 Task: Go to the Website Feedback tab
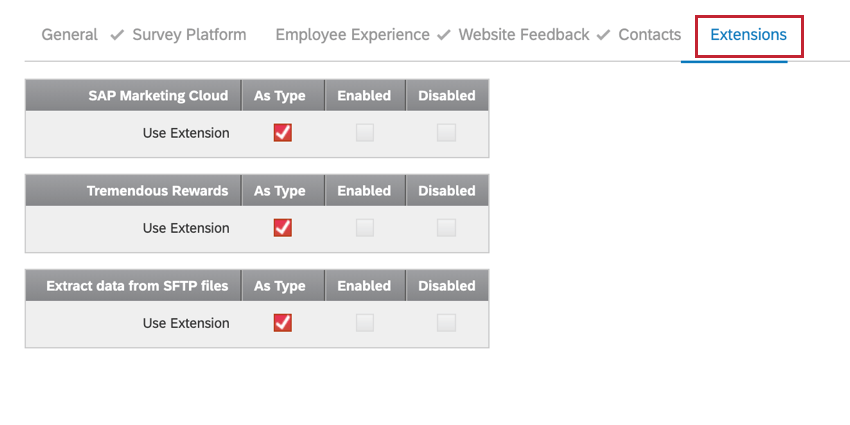[523, 35]
